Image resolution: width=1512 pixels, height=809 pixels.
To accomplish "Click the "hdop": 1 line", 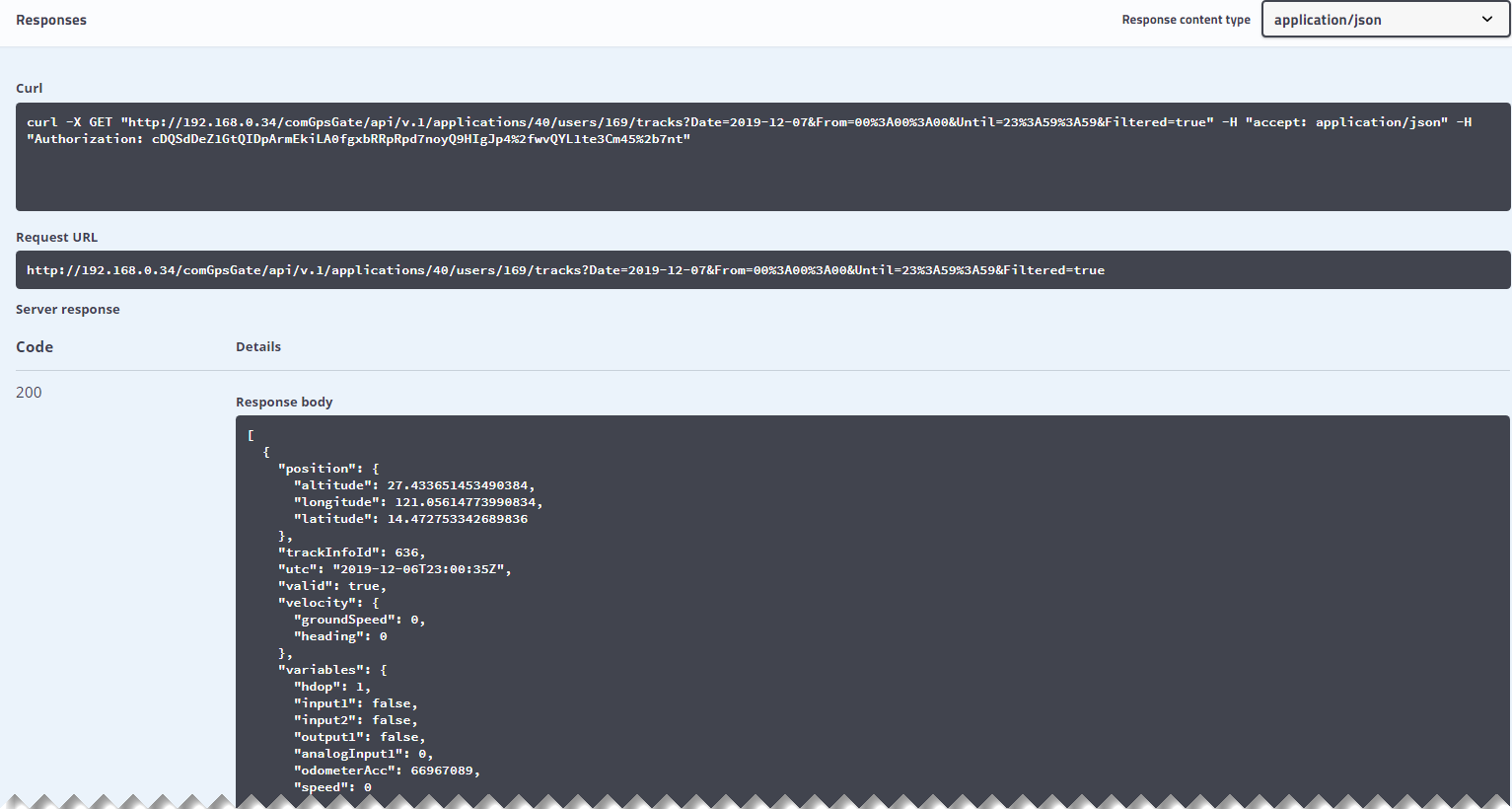I will 332,687.
